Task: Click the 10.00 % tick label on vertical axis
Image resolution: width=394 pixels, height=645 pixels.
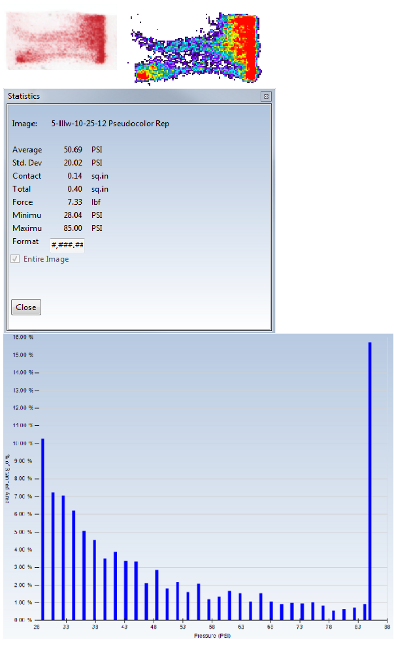Action: 23,443
